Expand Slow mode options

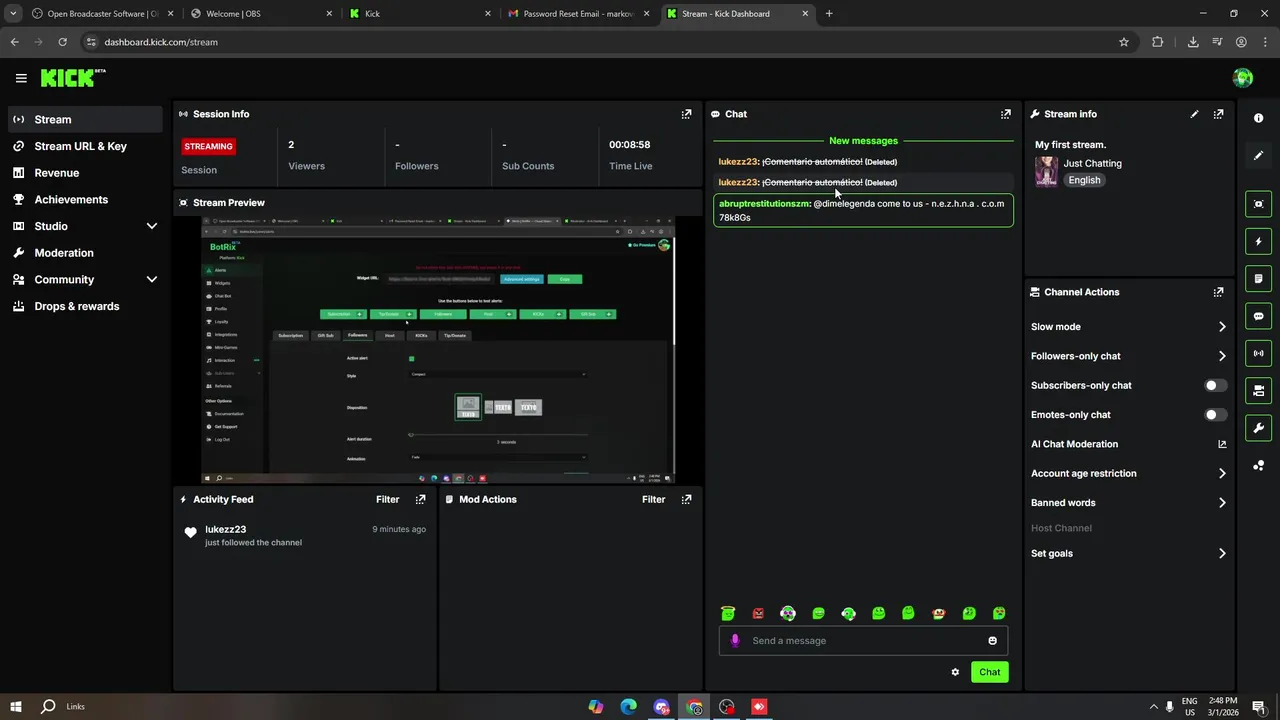tap(1222, 327)
